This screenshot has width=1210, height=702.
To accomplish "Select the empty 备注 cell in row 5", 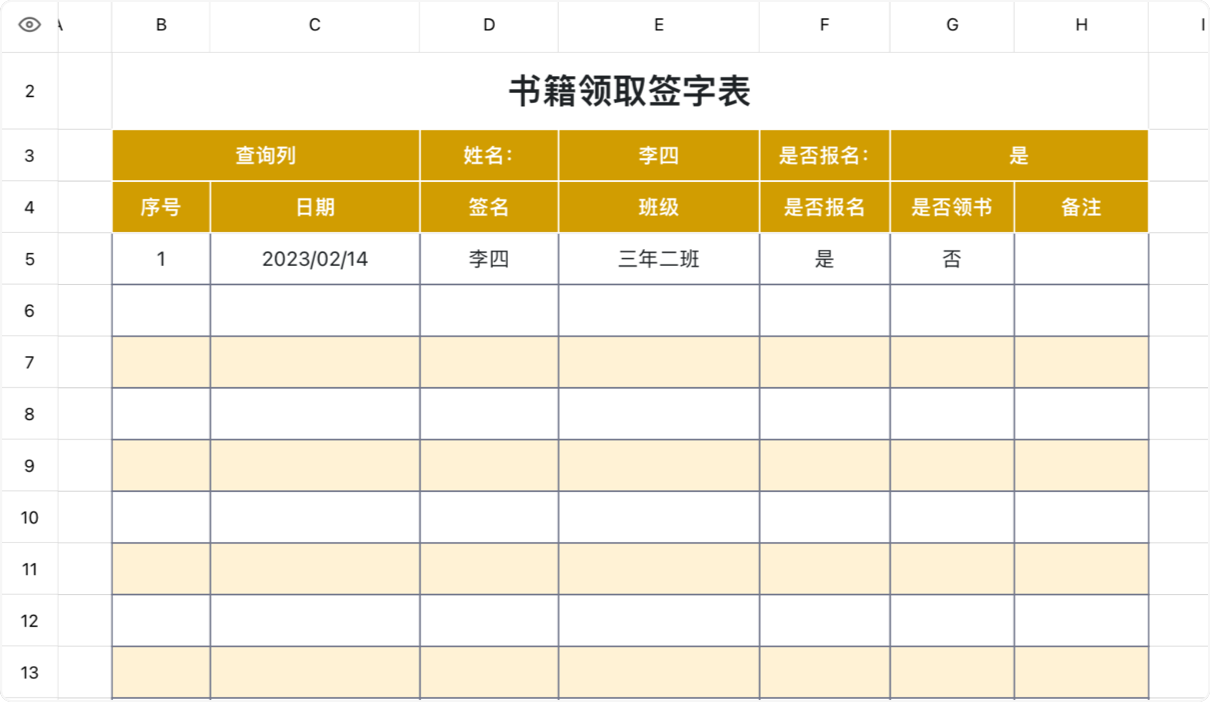I will (x=1081, y=259).
